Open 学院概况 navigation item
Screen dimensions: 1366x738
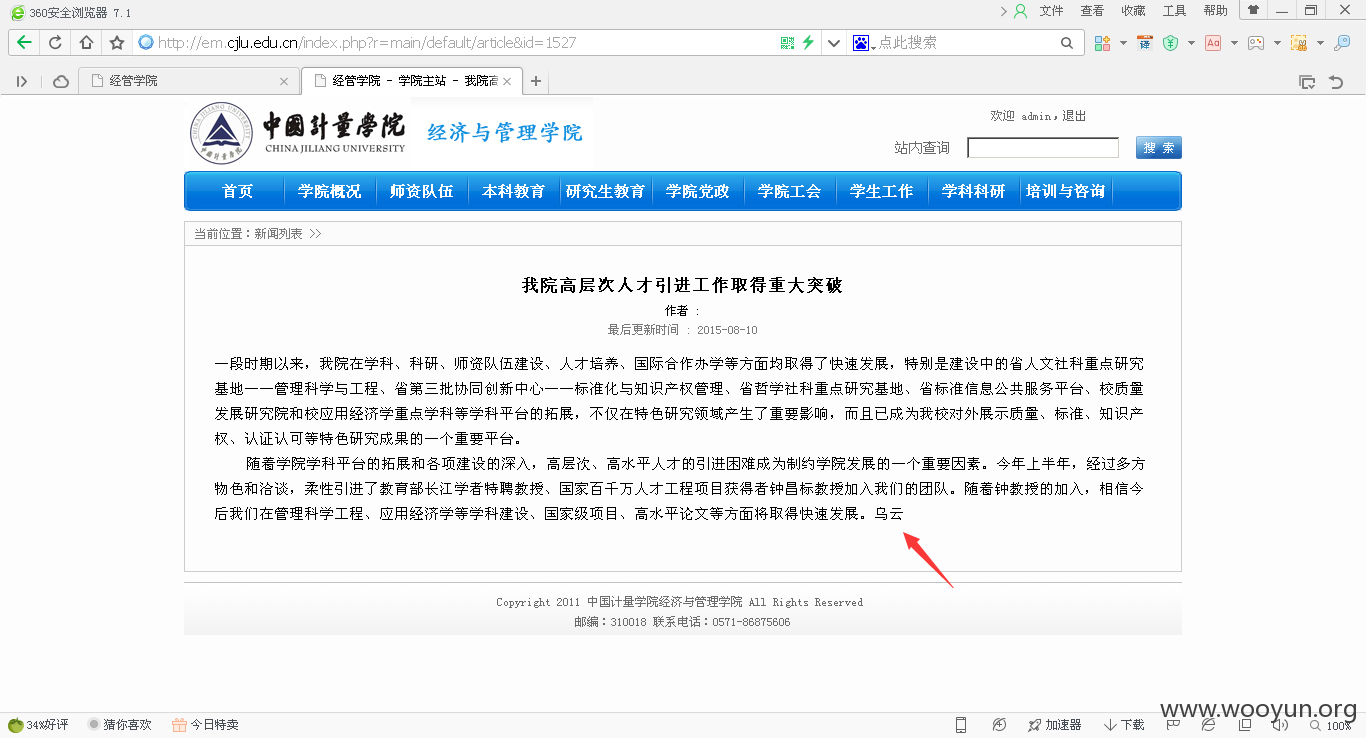330,191
